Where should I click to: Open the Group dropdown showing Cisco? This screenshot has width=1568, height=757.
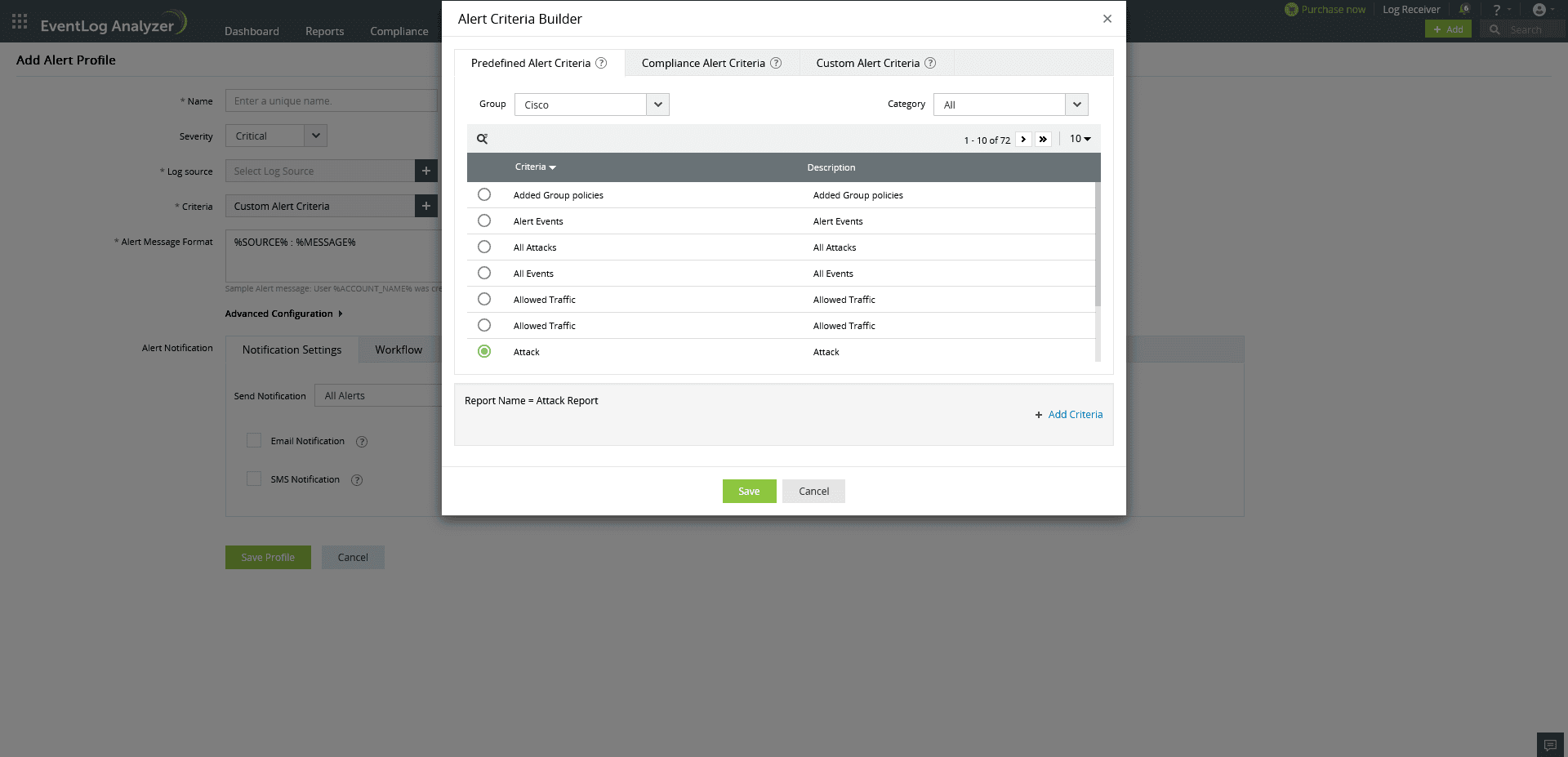pyautogui.click(x=592, y=105)
